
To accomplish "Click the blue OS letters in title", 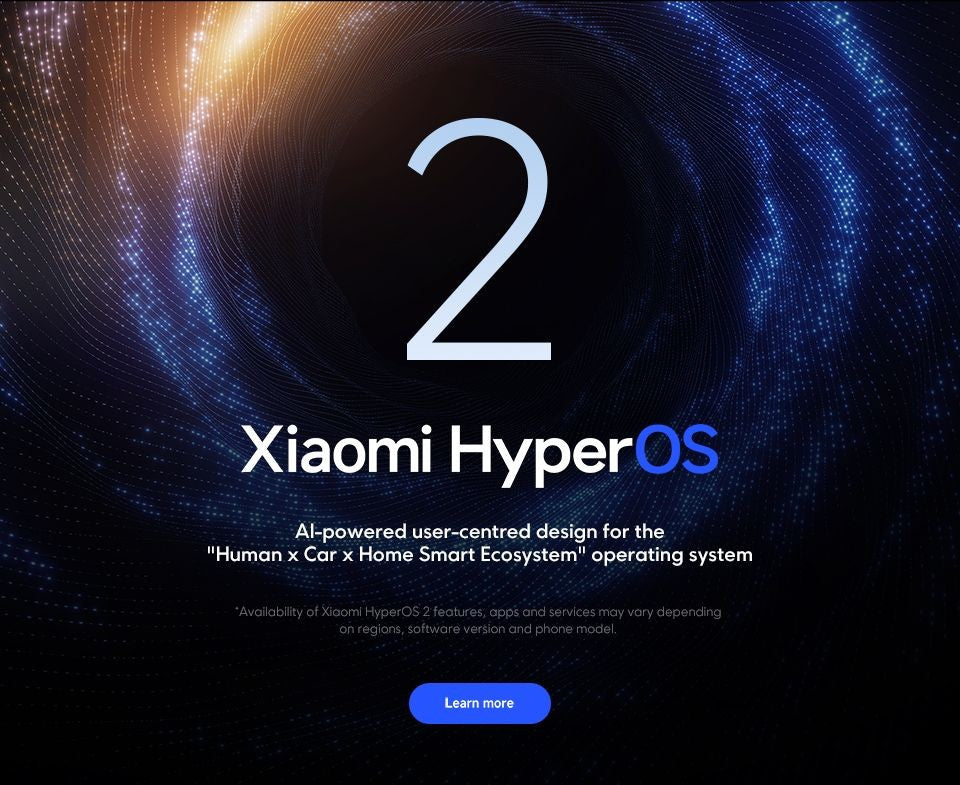I will (676, 449).
